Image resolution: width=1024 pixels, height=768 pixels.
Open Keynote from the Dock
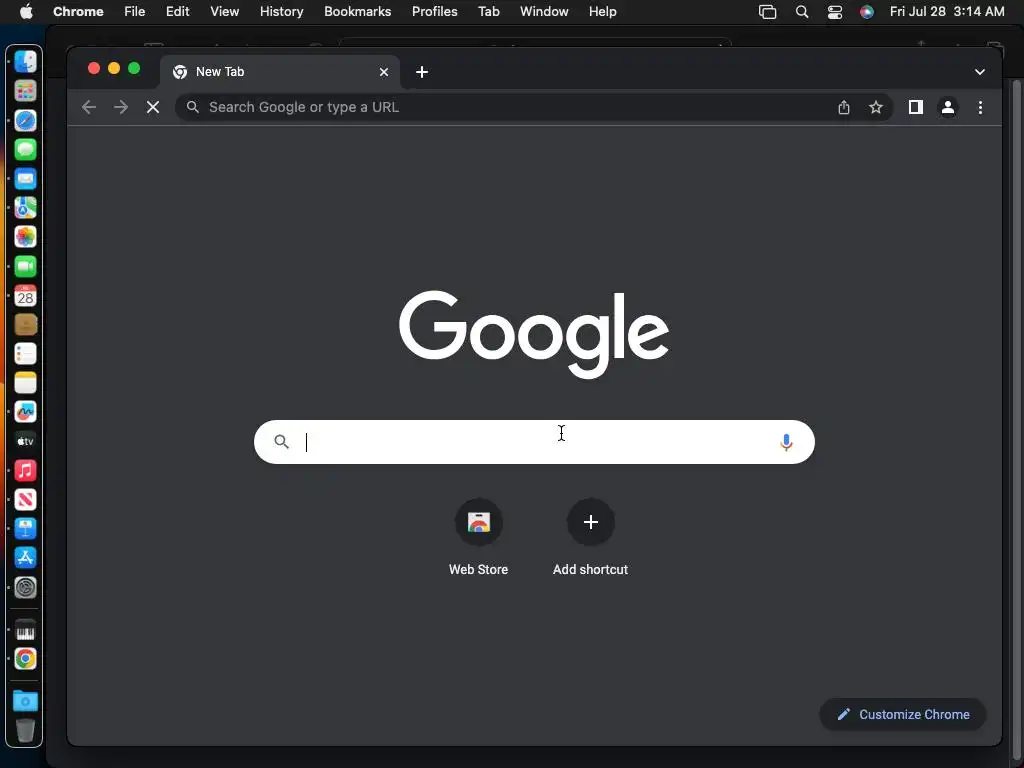25,528
